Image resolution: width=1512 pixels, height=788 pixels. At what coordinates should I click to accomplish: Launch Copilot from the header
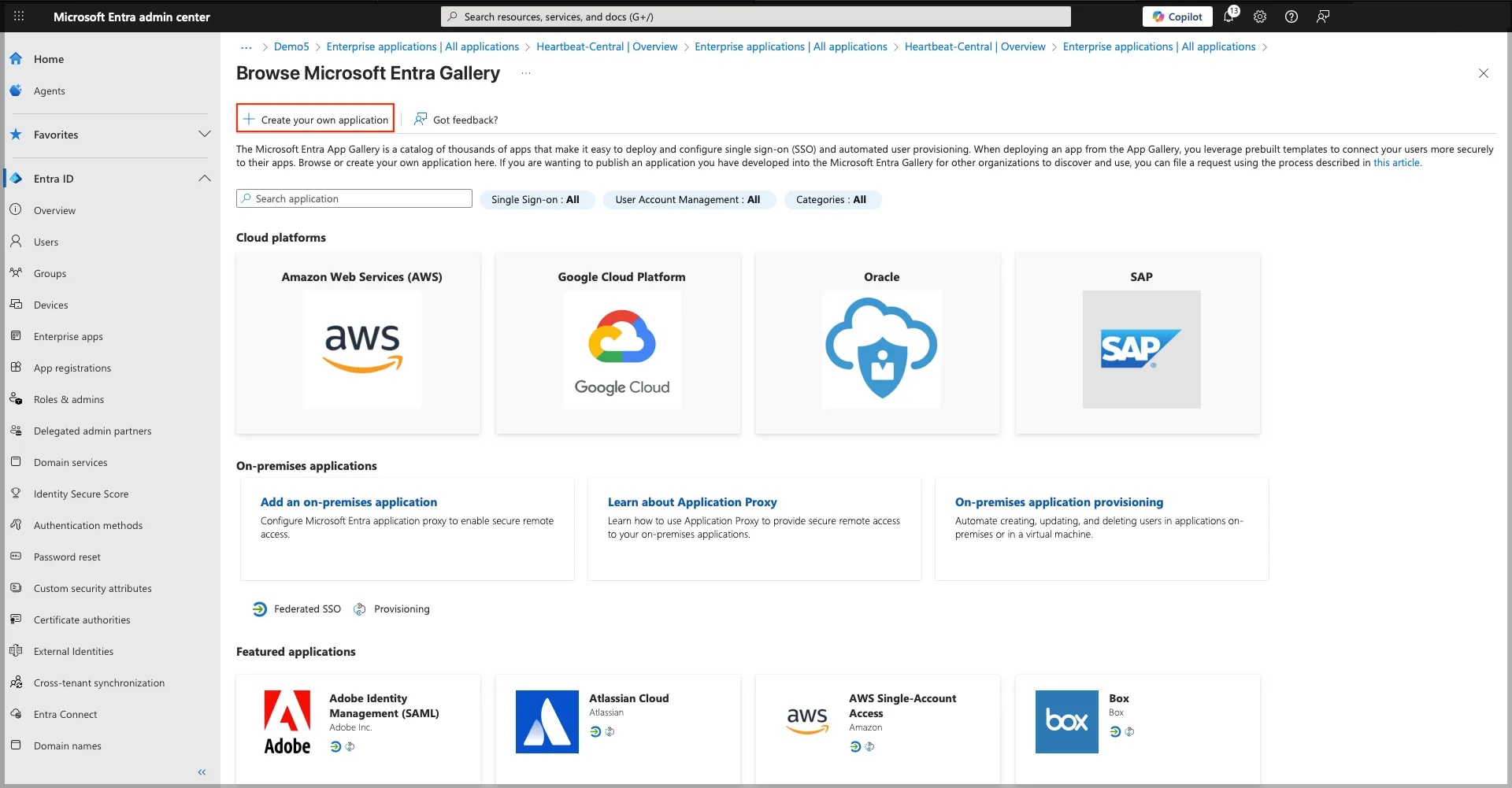tap(1177, 17)
